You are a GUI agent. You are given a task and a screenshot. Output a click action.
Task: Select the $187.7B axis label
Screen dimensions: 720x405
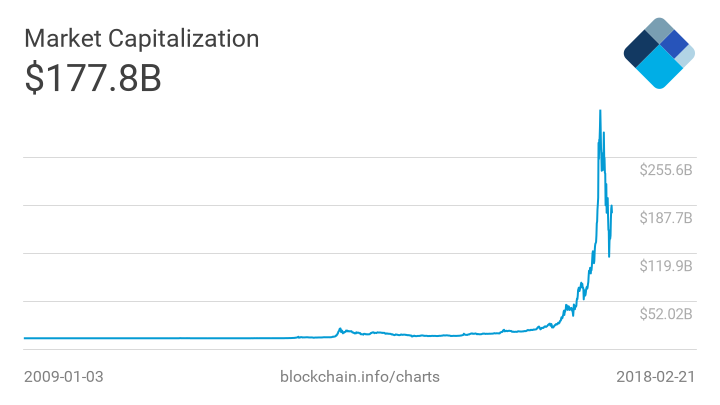pos(666,218)
